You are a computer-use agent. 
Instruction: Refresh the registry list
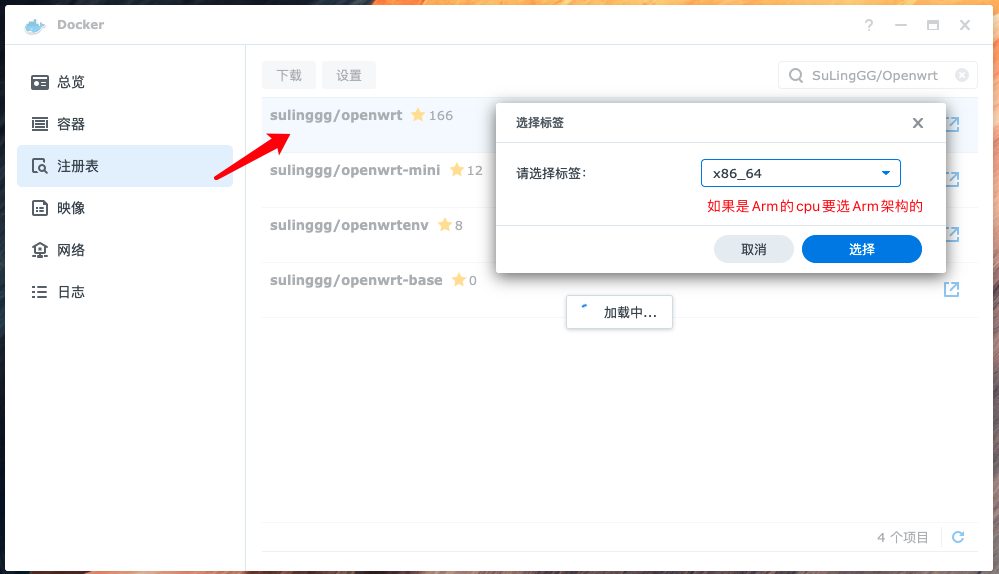pos(958,537)
